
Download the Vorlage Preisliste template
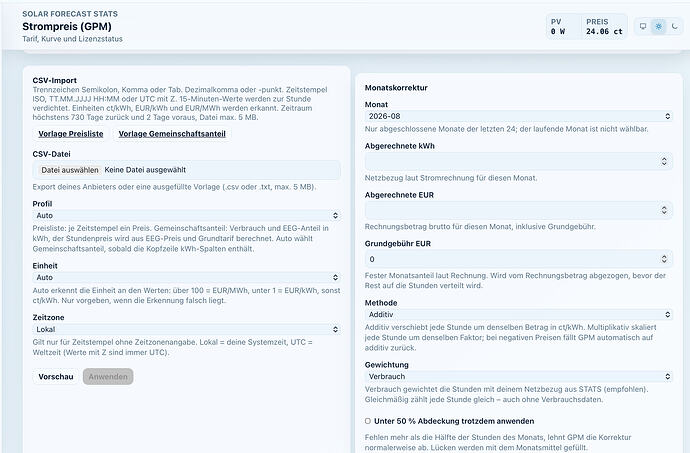pos(71,134)
